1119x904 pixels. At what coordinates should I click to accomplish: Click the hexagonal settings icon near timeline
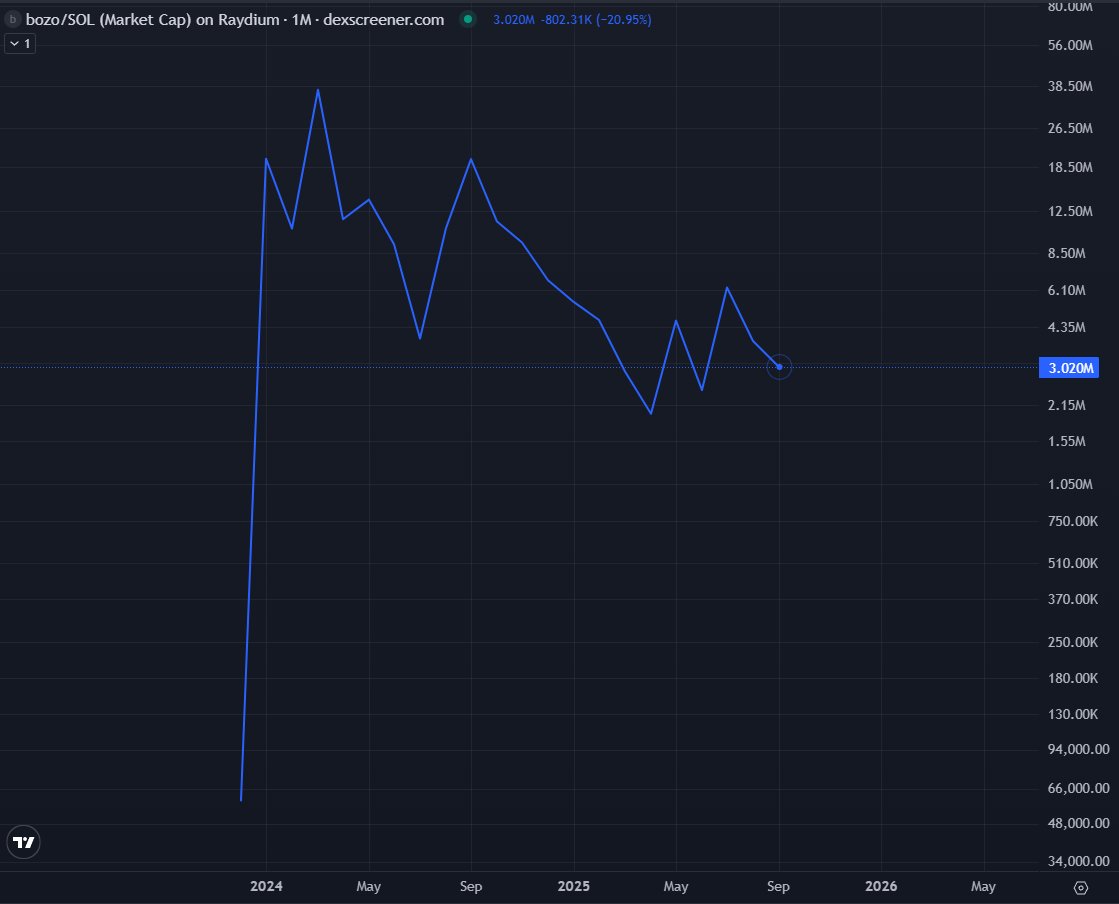coord(1081,887)
